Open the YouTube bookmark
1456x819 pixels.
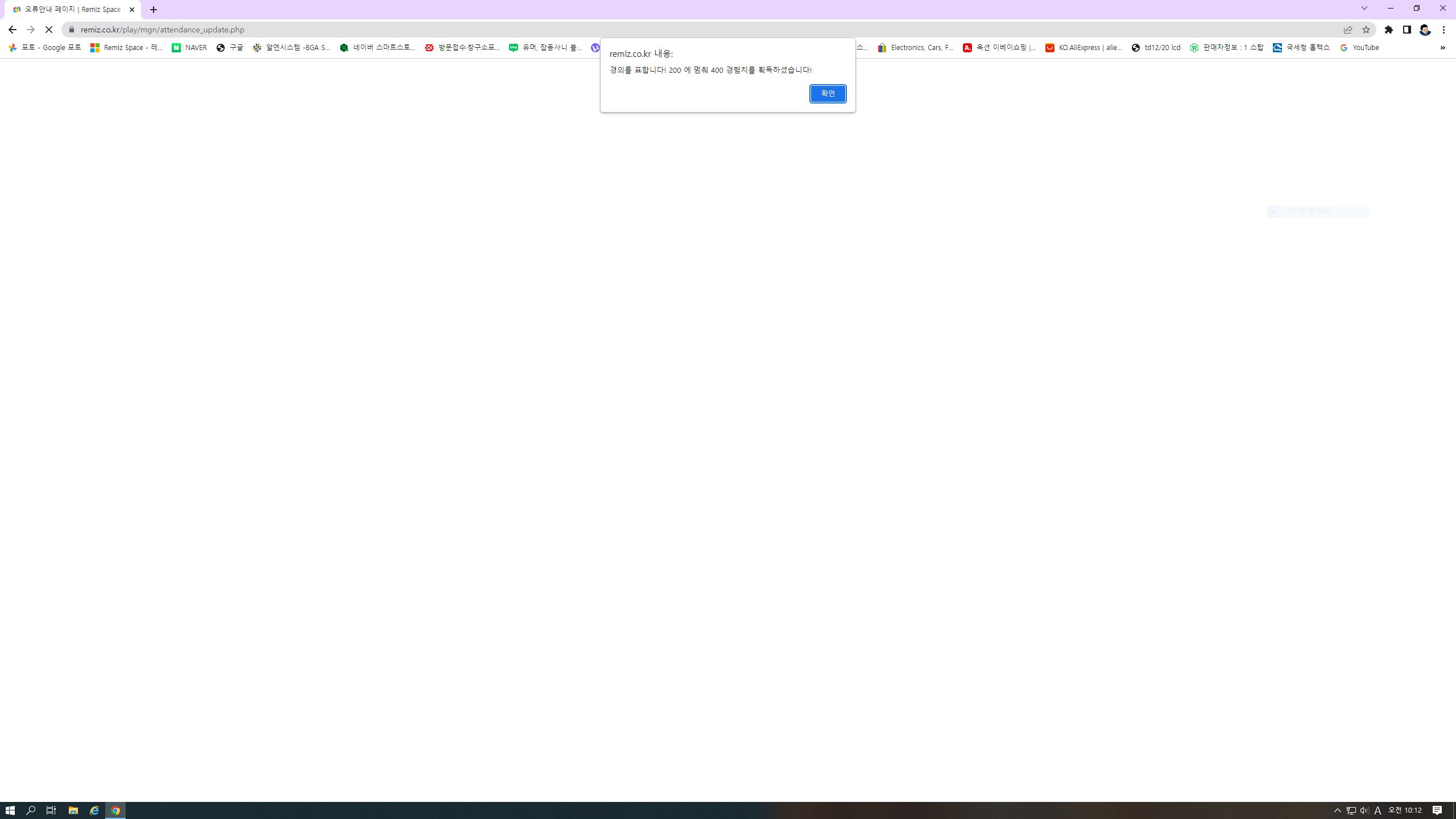click(x=1359, y=48)
